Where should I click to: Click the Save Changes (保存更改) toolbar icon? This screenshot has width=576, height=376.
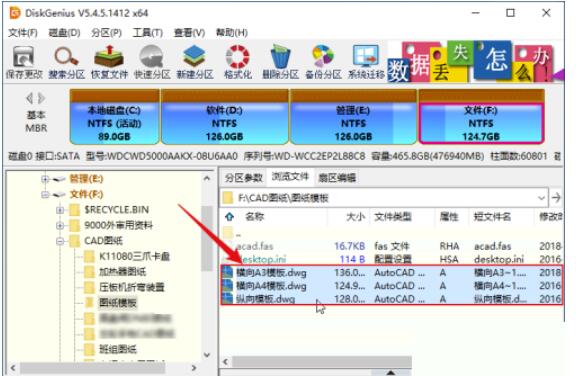pyautogui.click(x=24, y=57)
